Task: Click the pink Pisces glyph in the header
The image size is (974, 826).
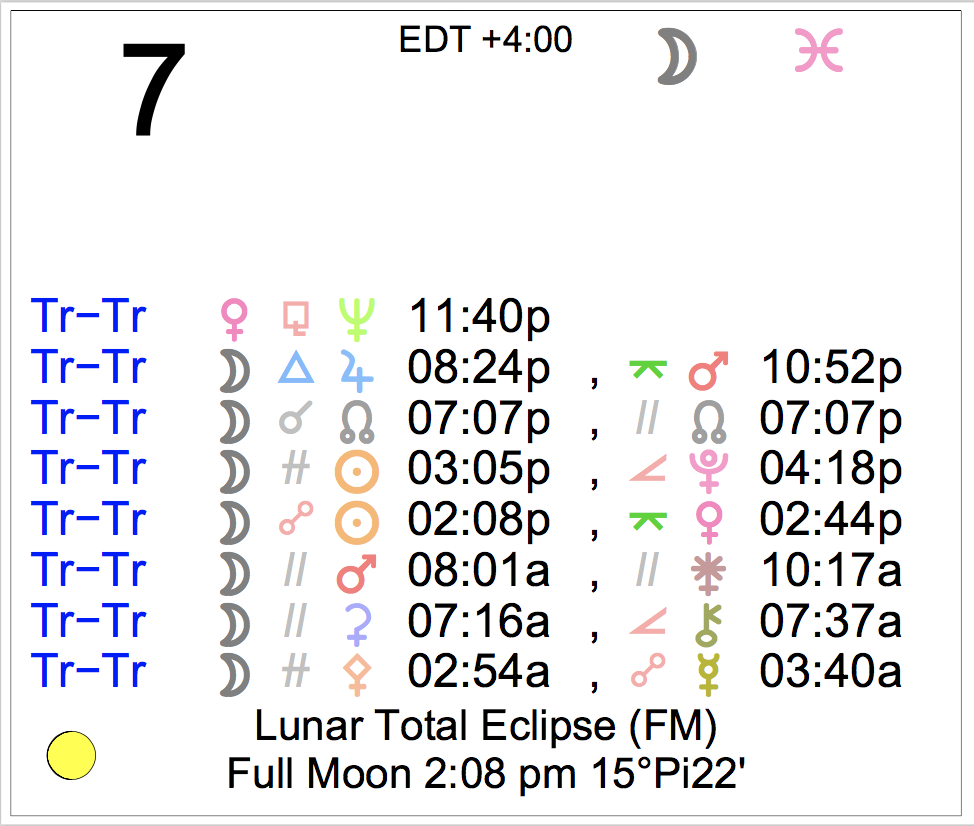Action: pos(819,51)
